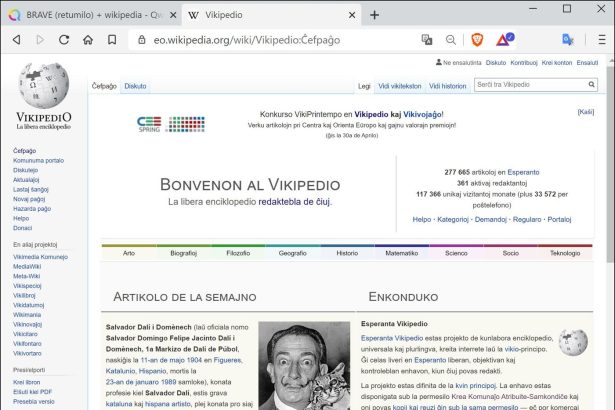Hide the banner via the Kaŝi link
Screen dimensions: 615x410
pos(586,112)
